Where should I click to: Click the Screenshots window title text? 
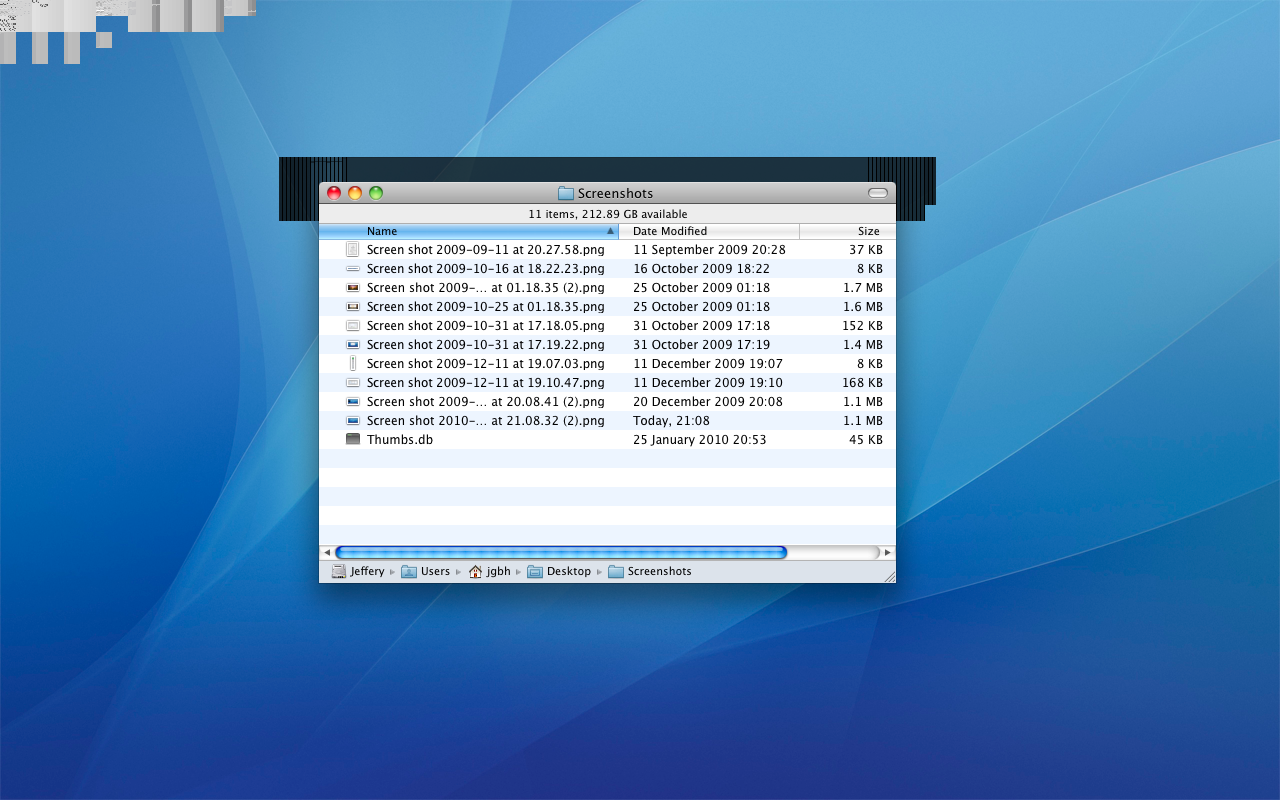[x=615, y=193]
